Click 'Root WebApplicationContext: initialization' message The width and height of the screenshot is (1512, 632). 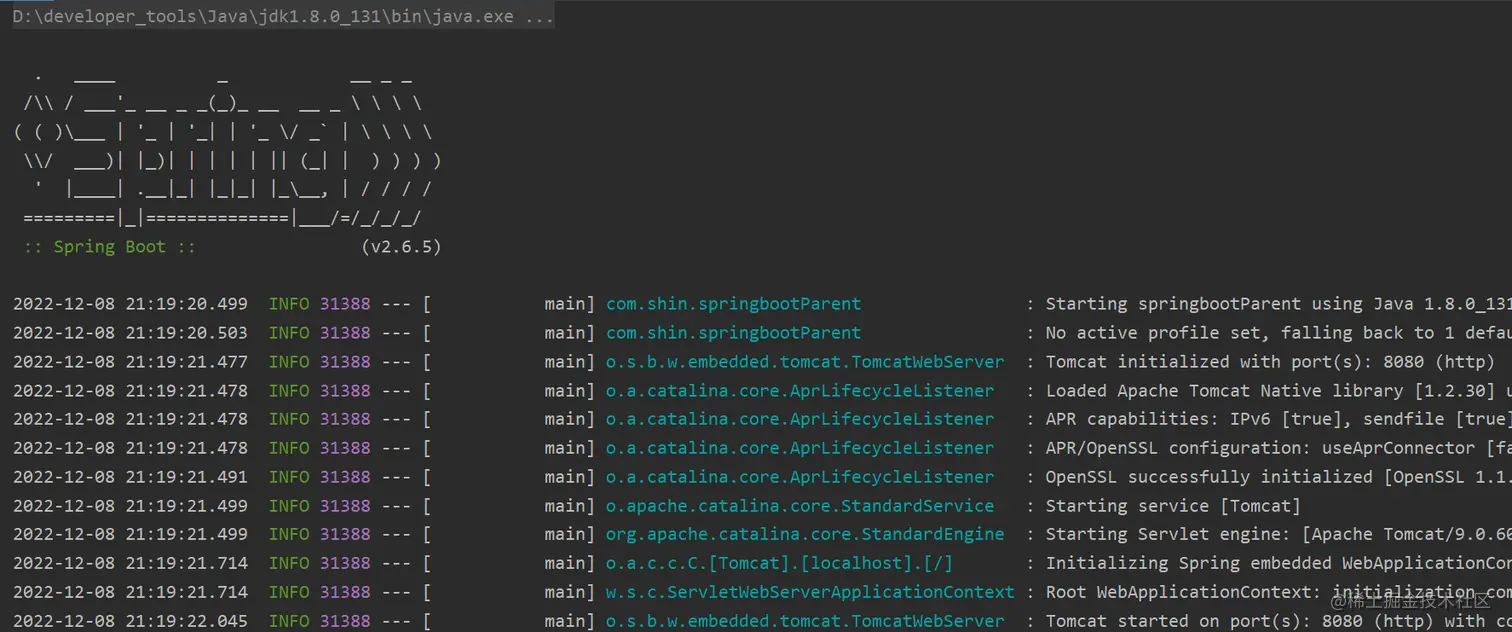click(x=1278, y=592)
